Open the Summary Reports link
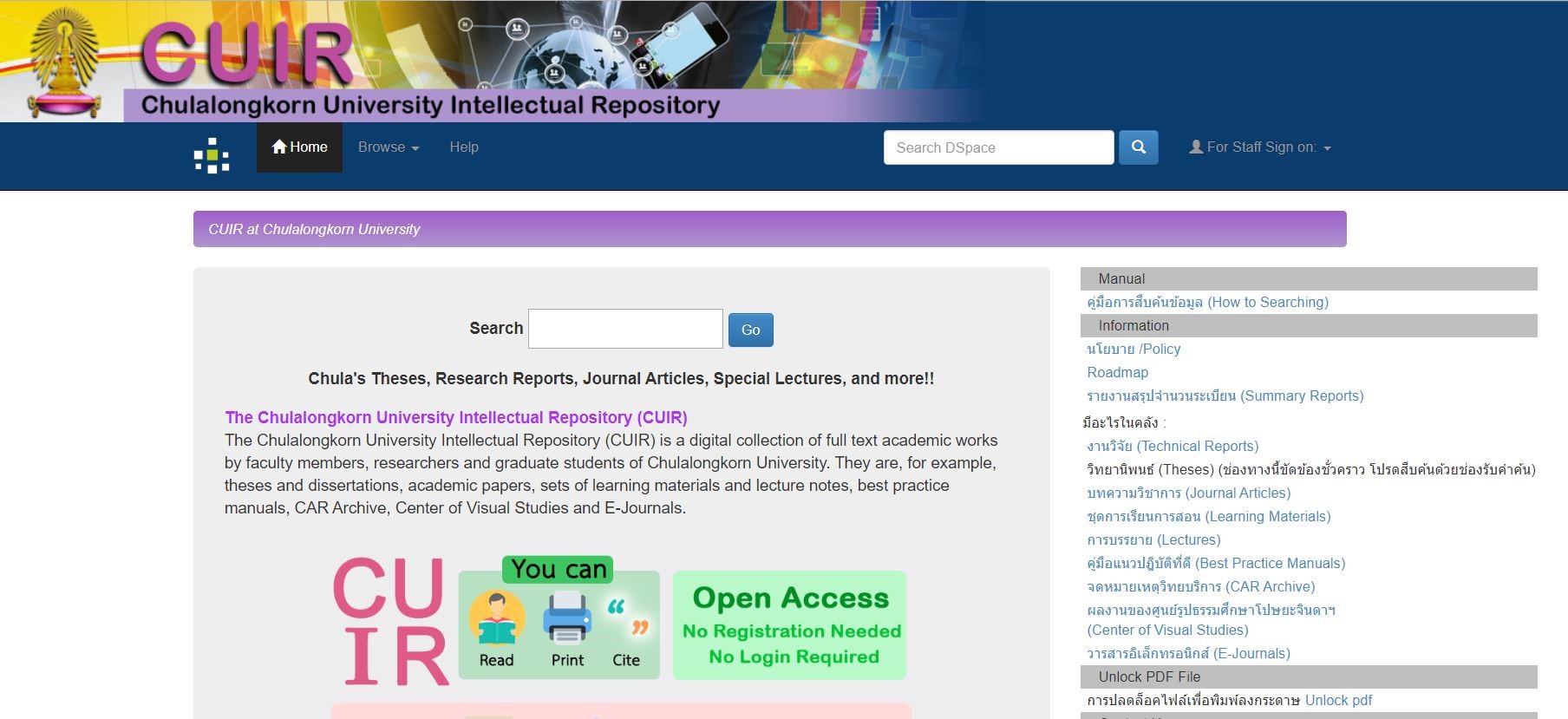 [x=1225, y=395]
